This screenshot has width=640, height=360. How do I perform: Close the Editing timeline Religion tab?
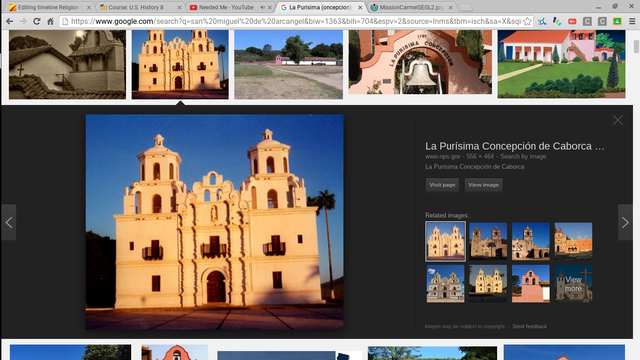click(89, 7)
